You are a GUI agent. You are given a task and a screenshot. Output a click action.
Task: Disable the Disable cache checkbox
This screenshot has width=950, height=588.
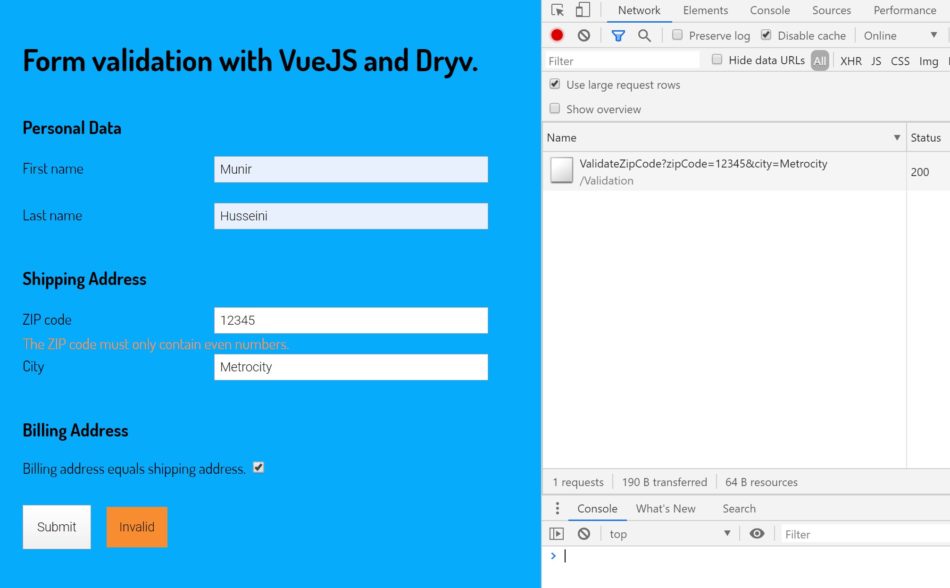pos(766,34)
